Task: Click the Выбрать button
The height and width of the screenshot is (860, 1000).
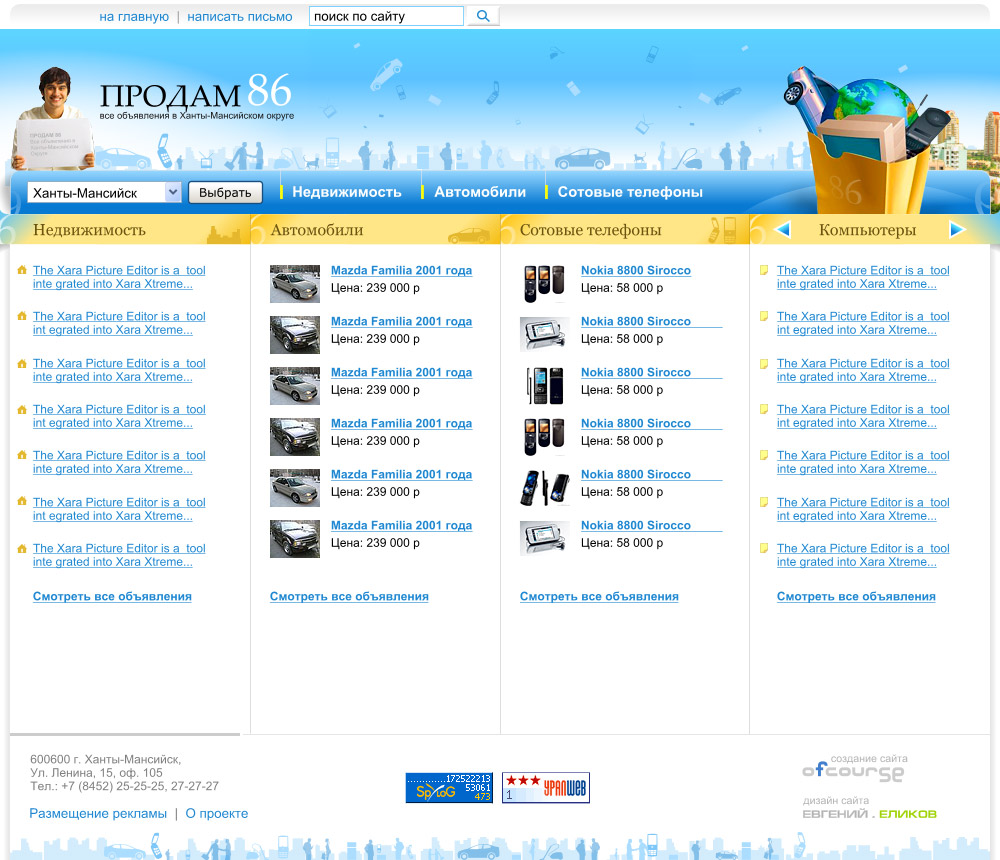Action: point(225,193)
